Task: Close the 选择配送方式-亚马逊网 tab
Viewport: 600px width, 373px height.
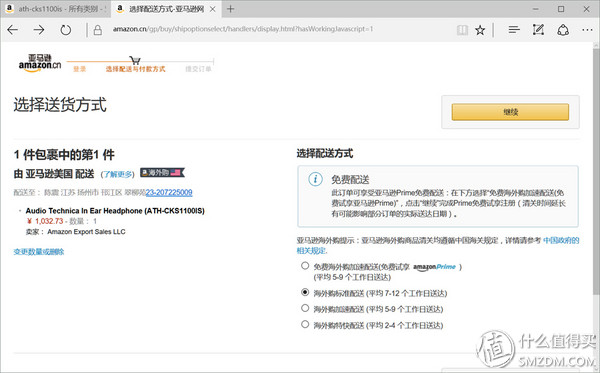Action: [x=213, y=9]
